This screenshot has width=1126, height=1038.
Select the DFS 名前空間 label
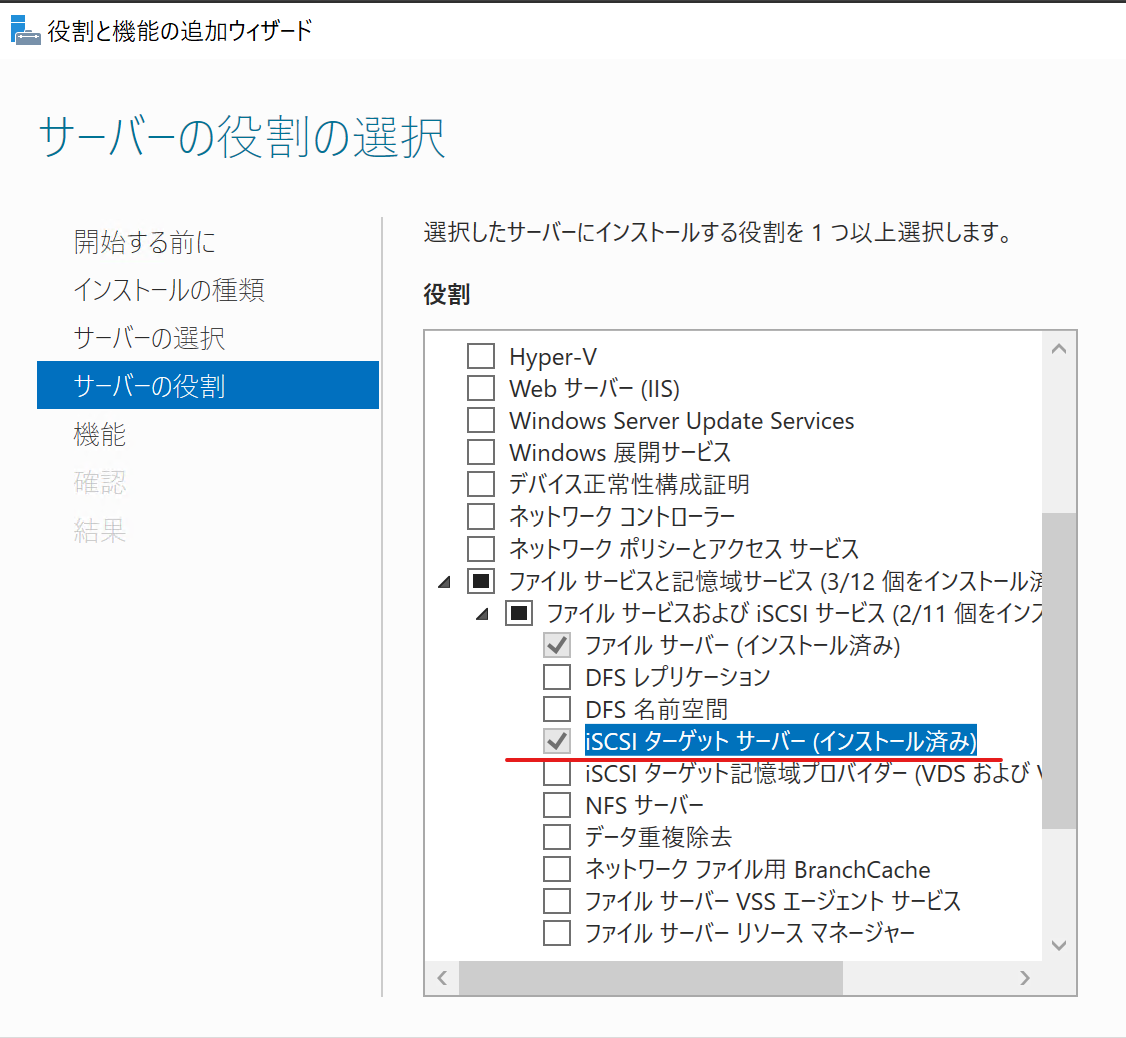point(656,709)
